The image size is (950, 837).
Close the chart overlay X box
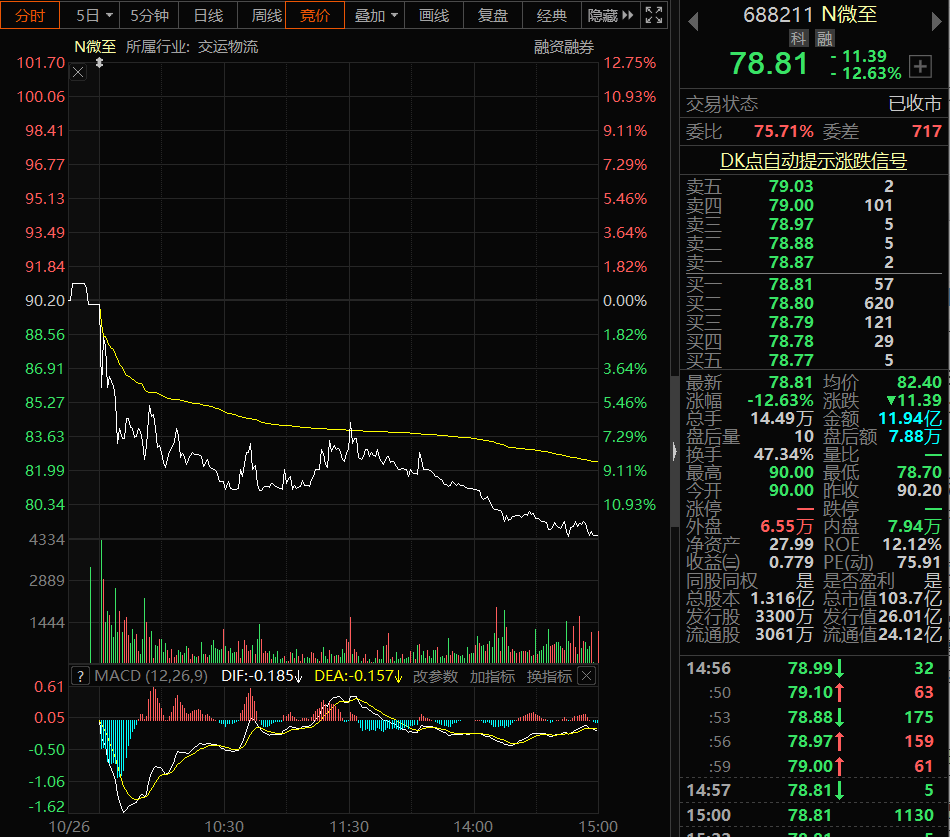click(x=78, y=73)
